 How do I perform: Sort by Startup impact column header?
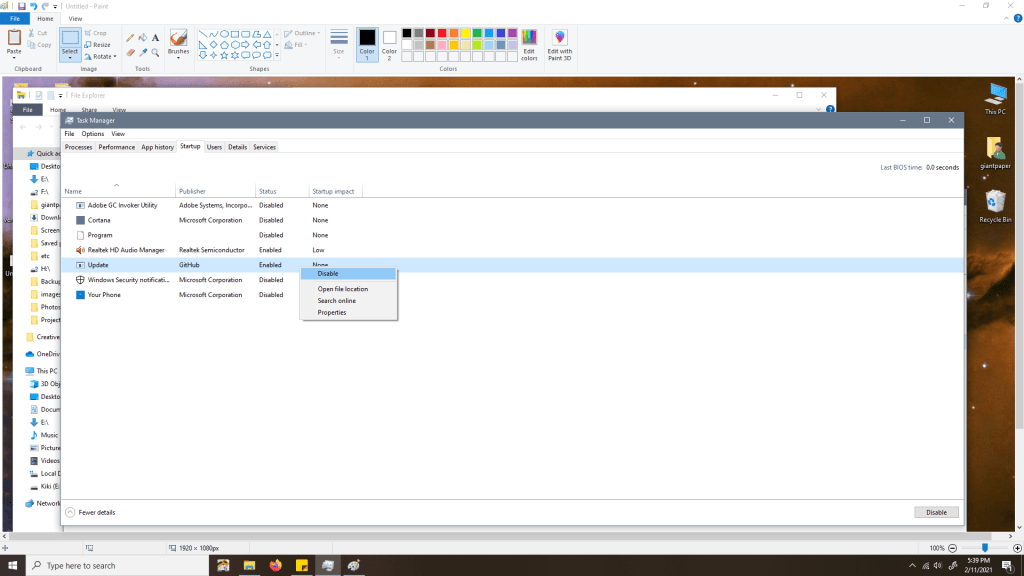[x=336, y=191]
